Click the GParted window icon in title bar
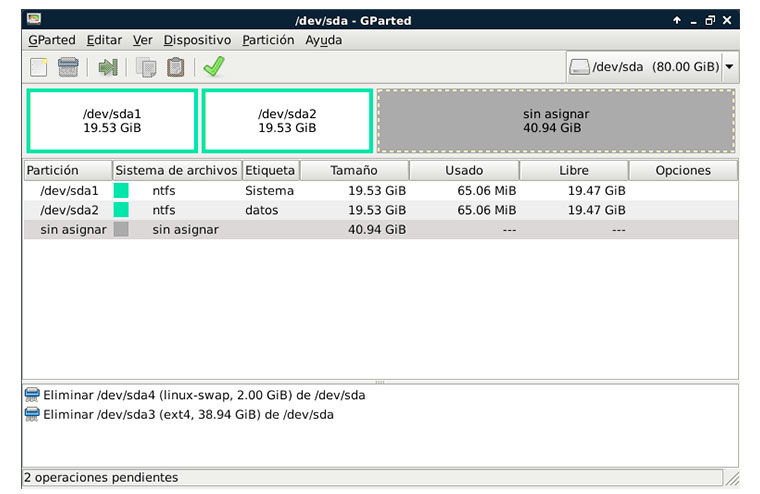 coord(34,19)
